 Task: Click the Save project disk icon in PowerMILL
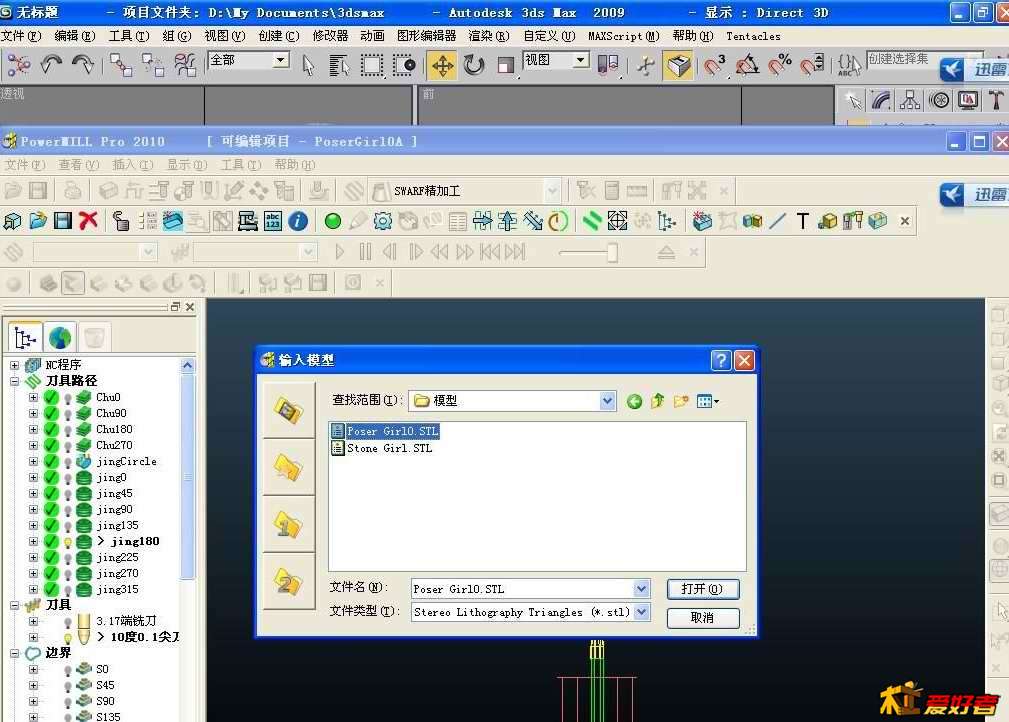click(62, 221)
